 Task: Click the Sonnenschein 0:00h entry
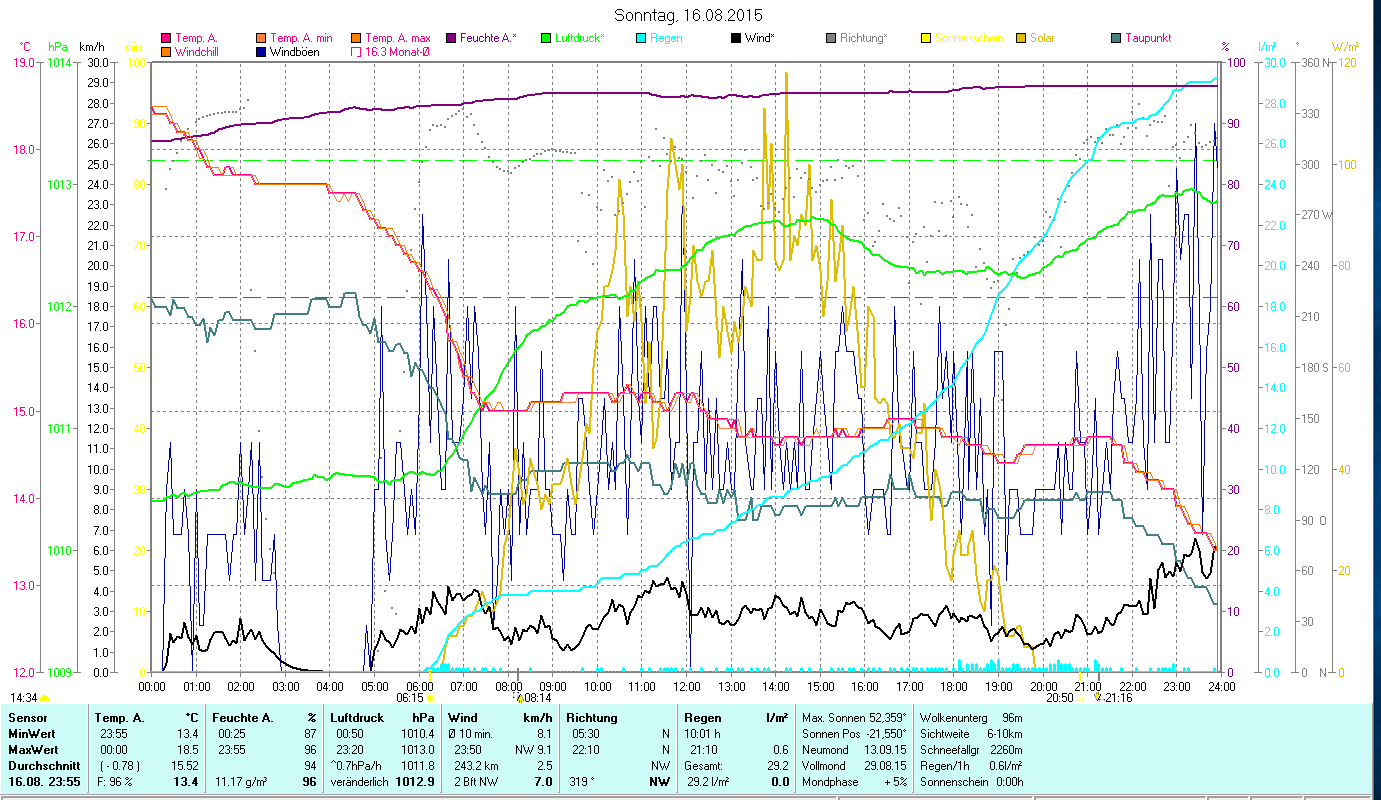pyautogui.click(x=971, y=782)
